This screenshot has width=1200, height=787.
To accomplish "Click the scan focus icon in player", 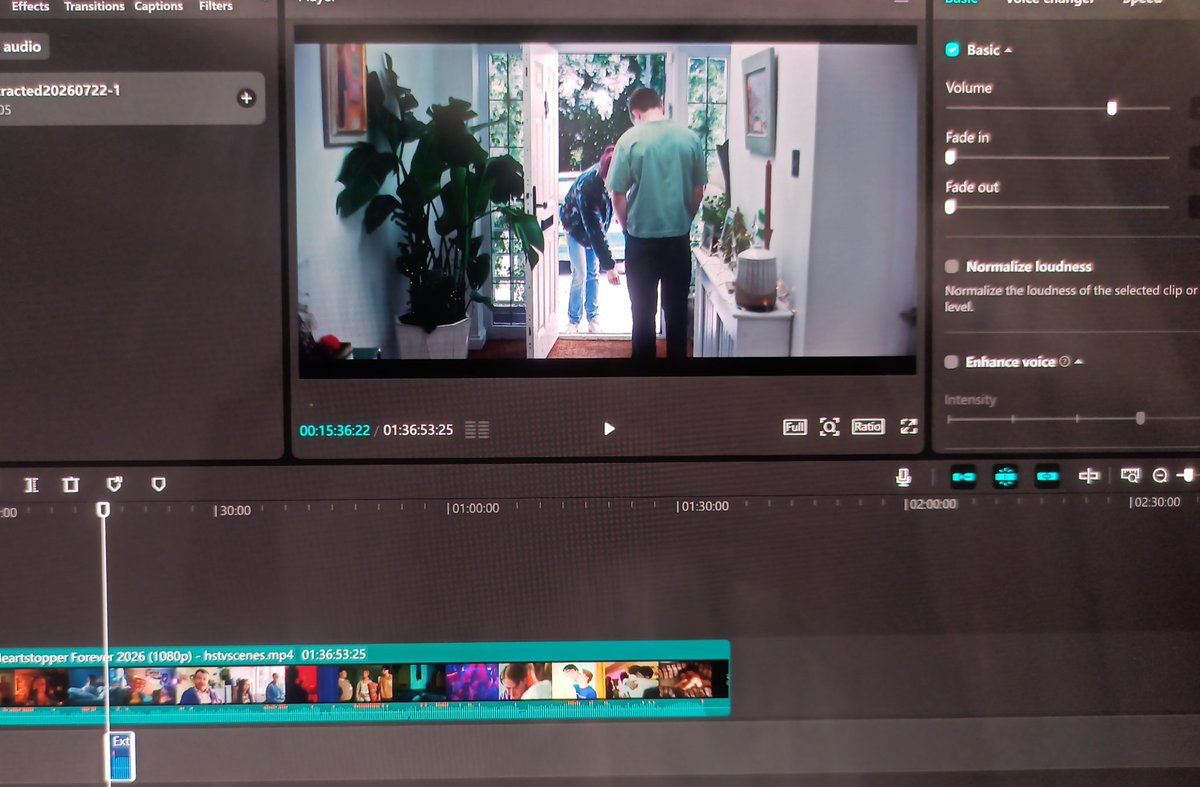I will click(x=829, y=427).
